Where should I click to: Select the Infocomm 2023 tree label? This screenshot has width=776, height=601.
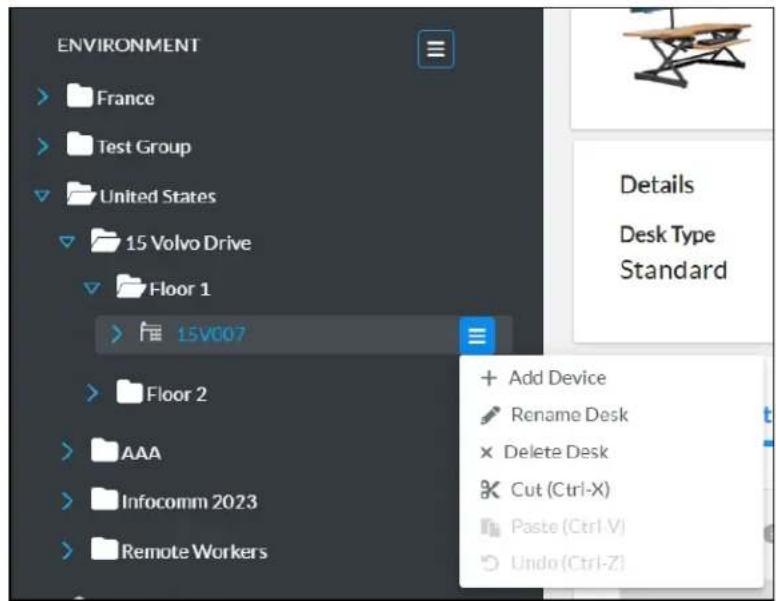(x=190, y=502)
